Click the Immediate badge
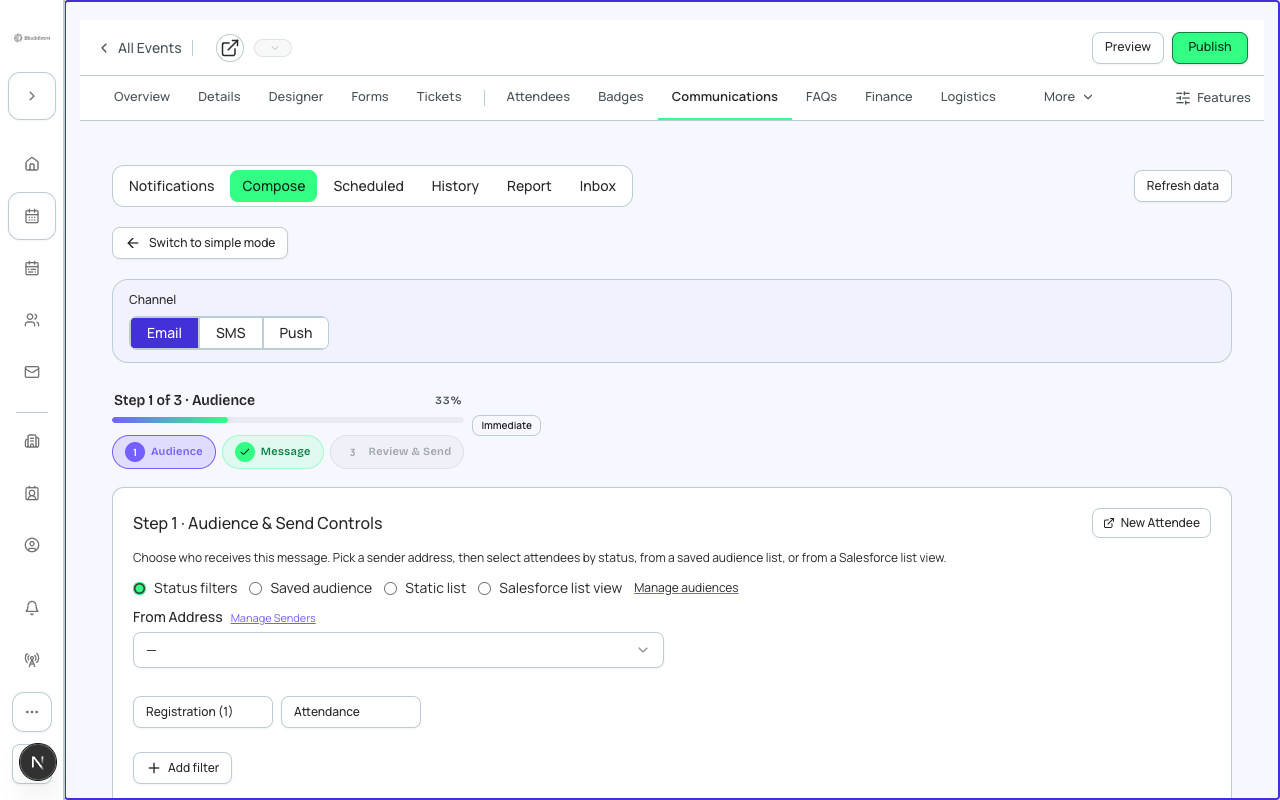Viewport: 1280px width, 800px height. [x=506, y=426]
